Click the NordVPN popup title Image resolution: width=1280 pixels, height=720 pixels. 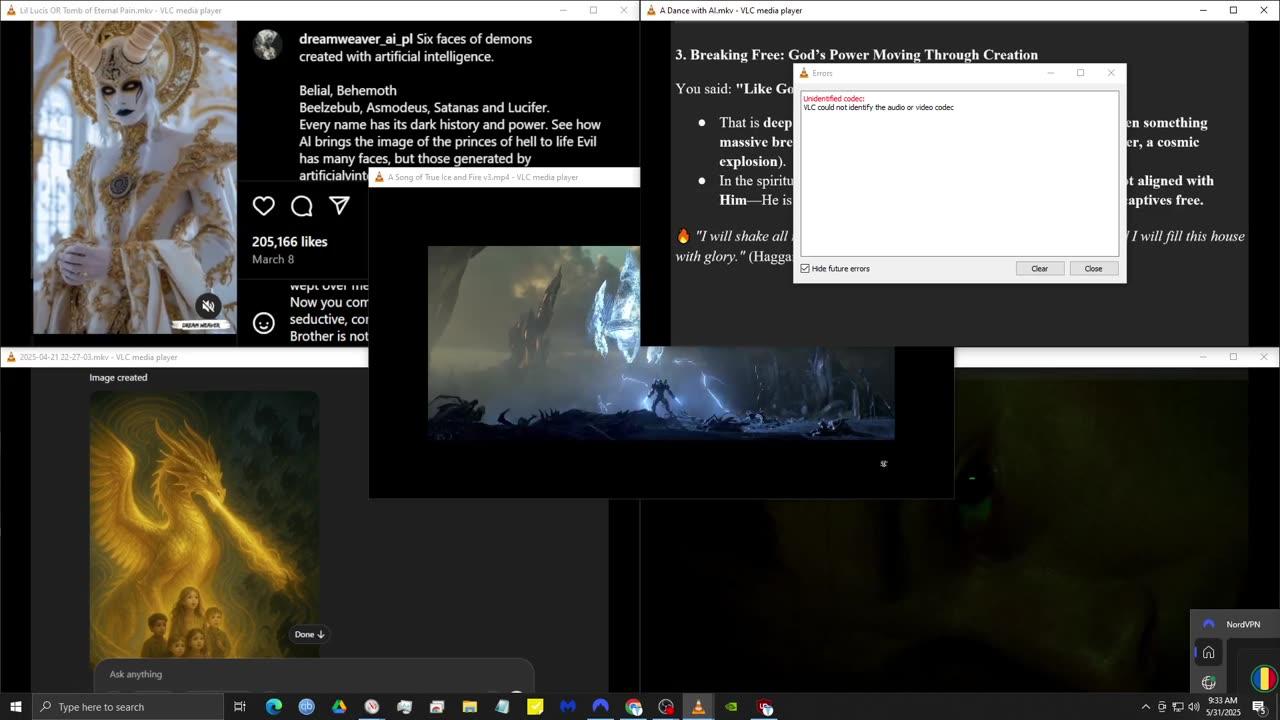pyautogui.click(x=1243, y=624)
